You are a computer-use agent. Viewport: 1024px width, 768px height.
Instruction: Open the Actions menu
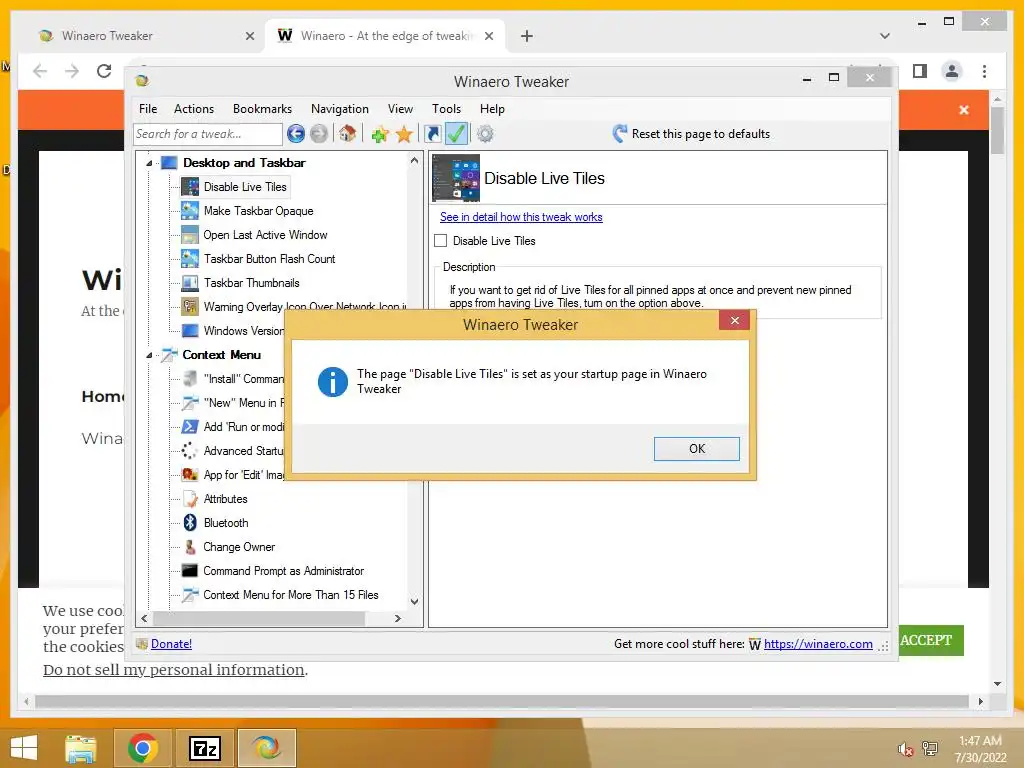[x=194, y=109]
